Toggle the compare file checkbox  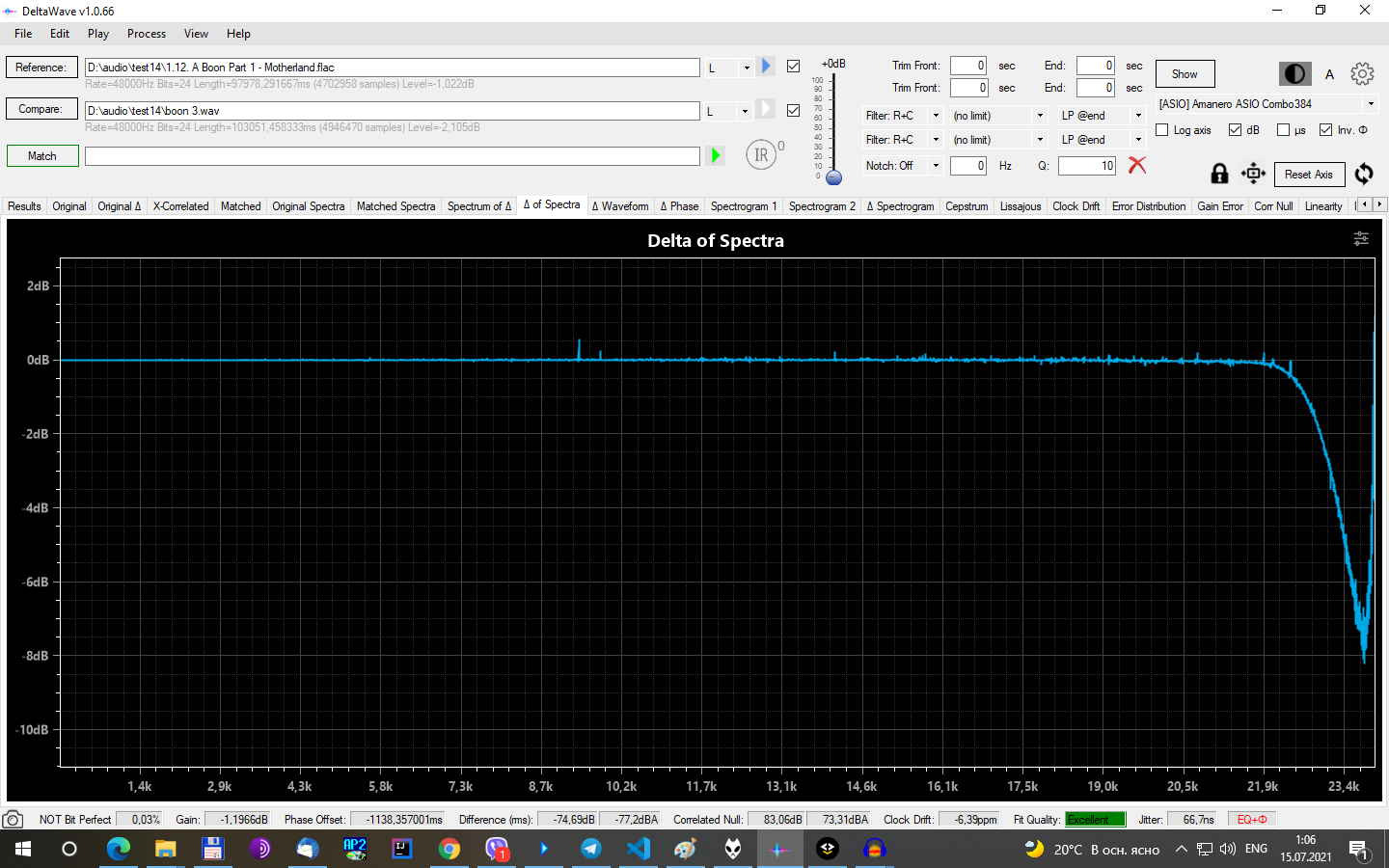(793, 110)
